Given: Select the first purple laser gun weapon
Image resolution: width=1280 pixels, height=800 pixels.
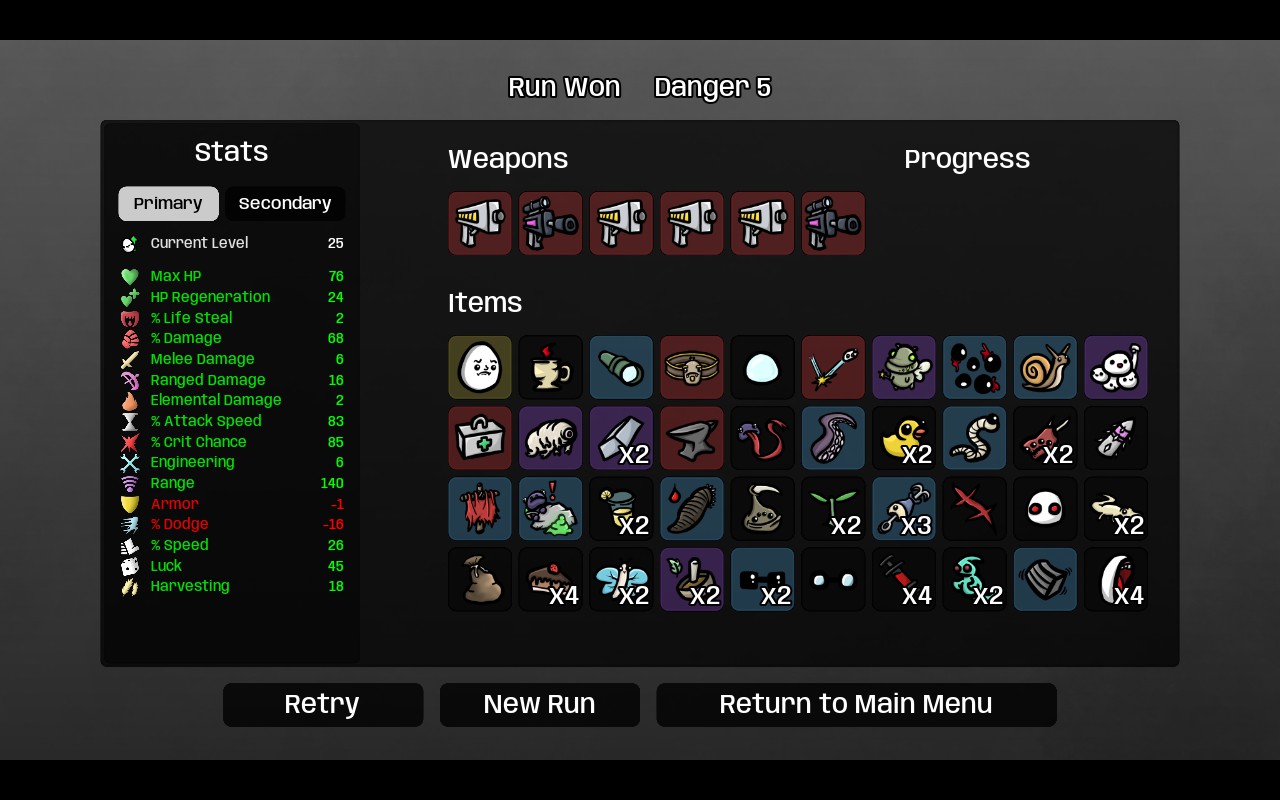Looking at the screenshot, I should click(551, 223).
